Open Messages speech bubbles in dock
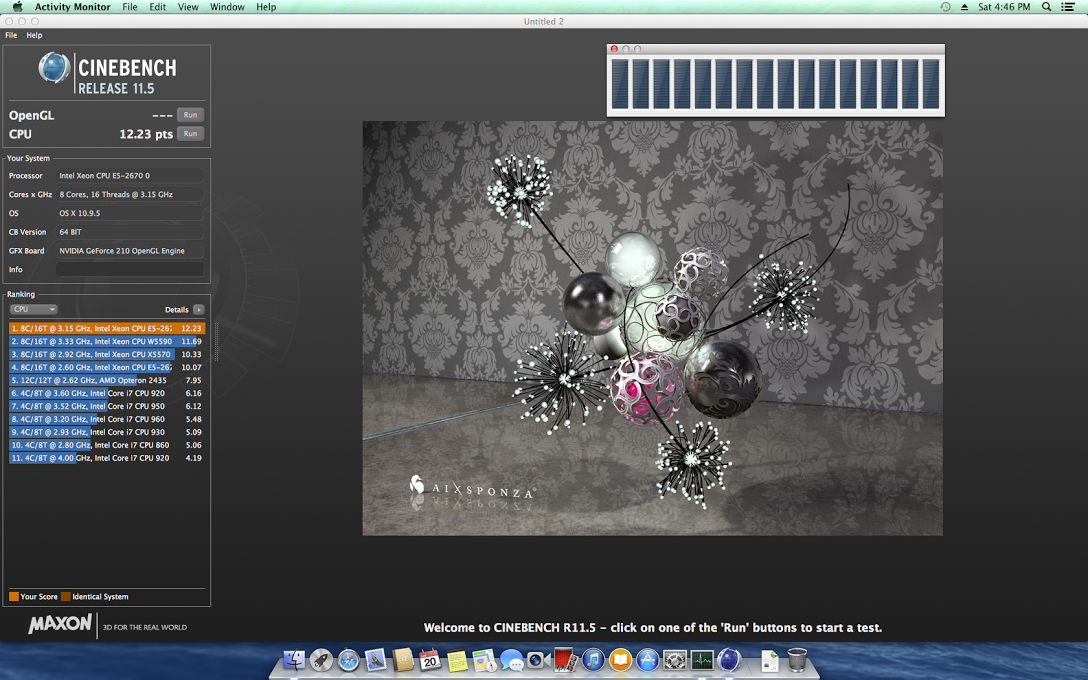The width and height of the screenshot is (1088, 680). [x=511, y=659]
